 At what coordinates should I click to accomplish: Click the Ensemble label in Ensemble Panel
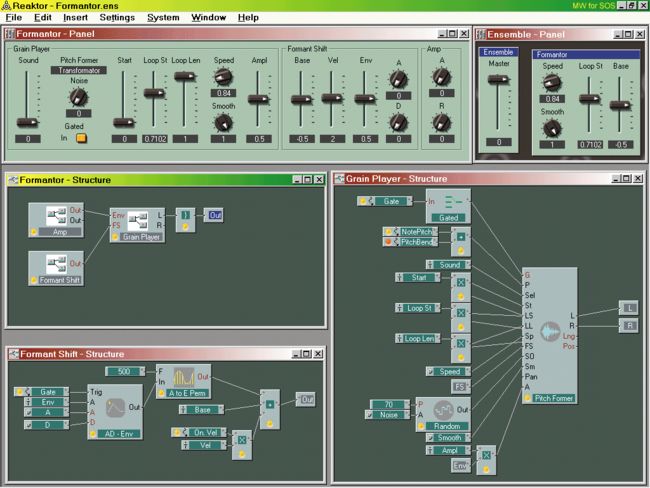coord(498,52)
